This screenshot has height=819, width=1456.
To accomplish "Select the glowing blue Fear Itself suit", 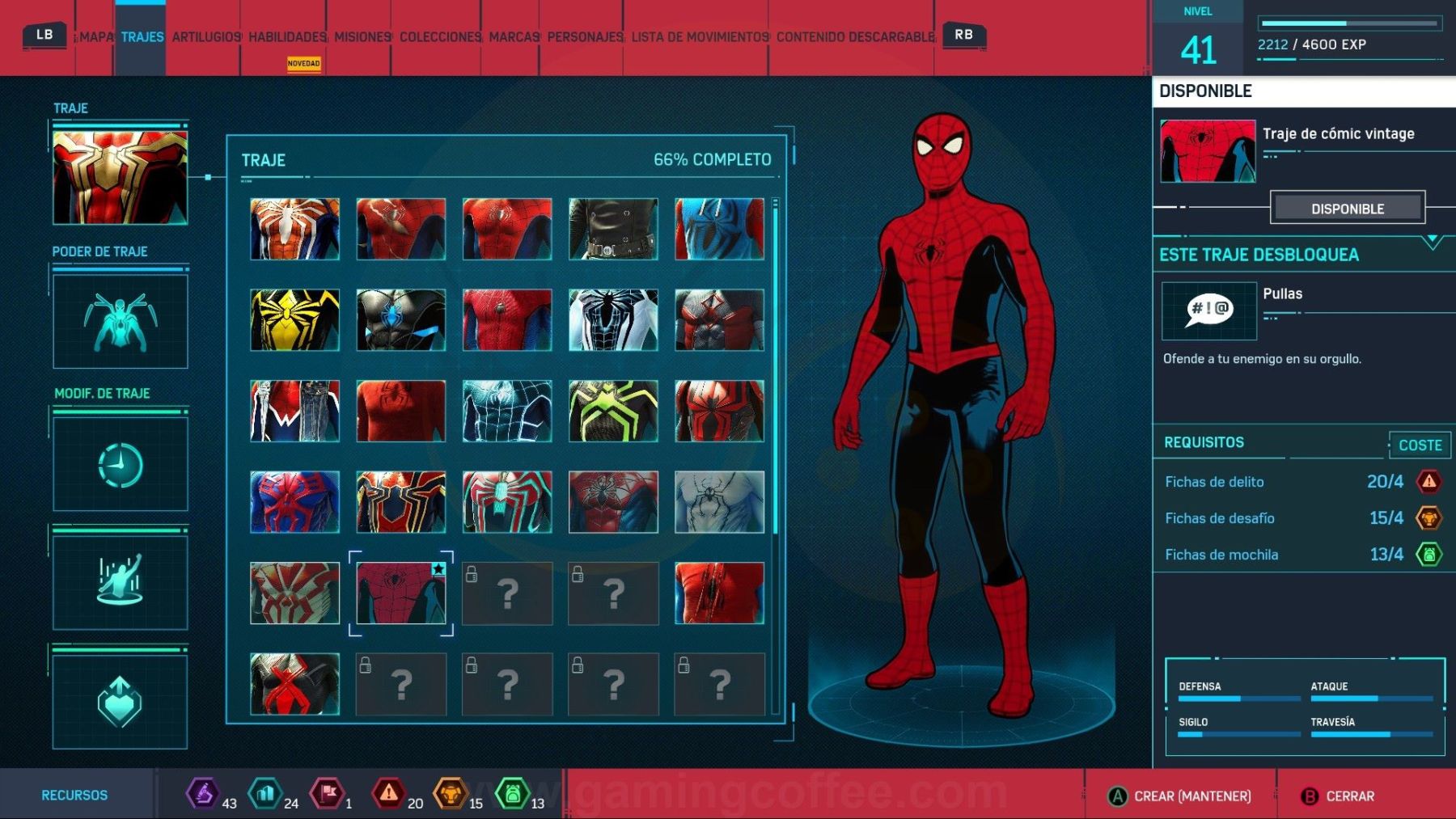I will [507, 412].
